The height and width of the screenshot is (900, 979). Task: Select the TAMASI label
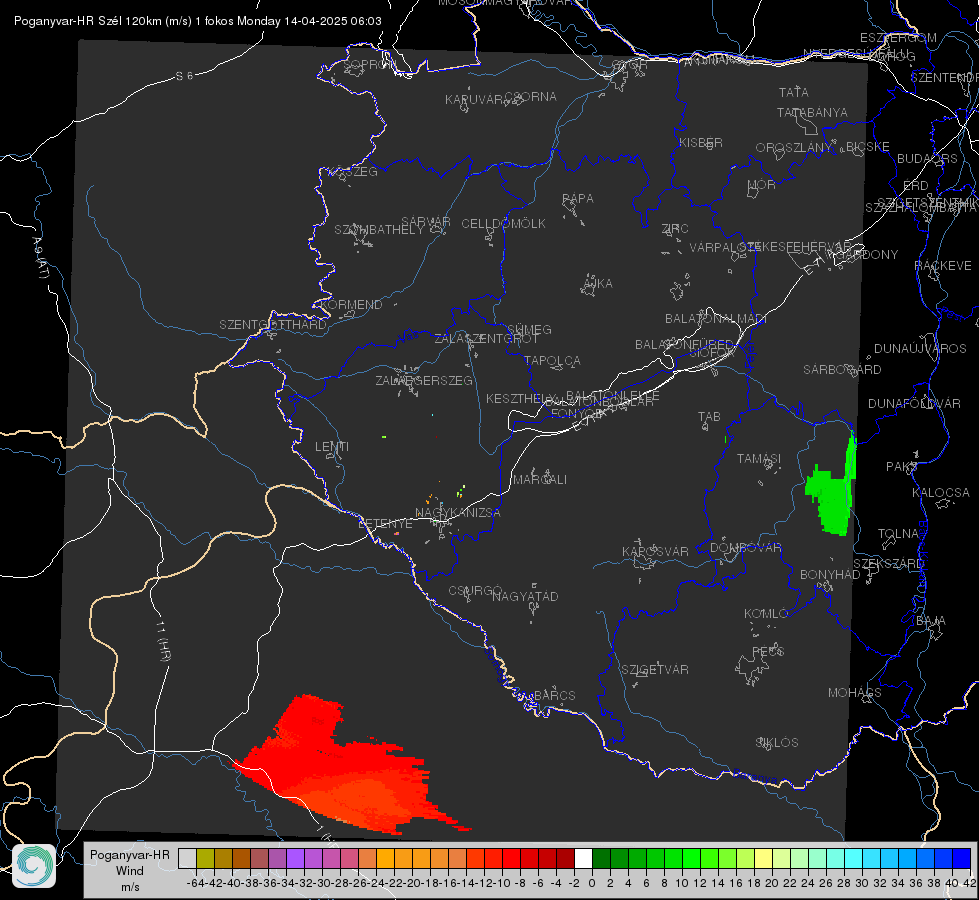coord(759,459)
